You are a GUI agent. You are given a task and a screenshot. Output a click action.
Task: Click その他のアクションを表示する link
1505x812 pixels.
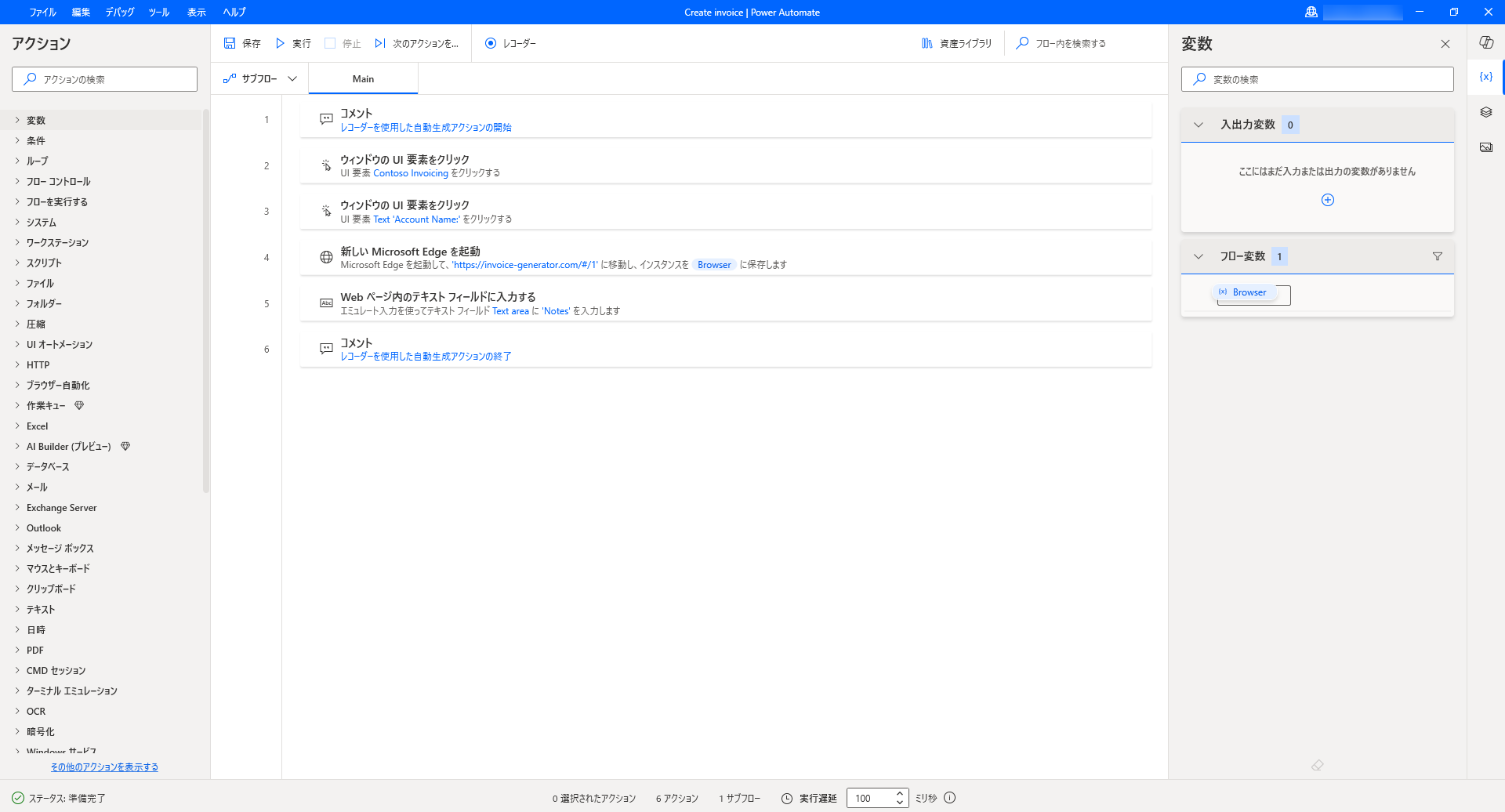click(x=104, y=767)
